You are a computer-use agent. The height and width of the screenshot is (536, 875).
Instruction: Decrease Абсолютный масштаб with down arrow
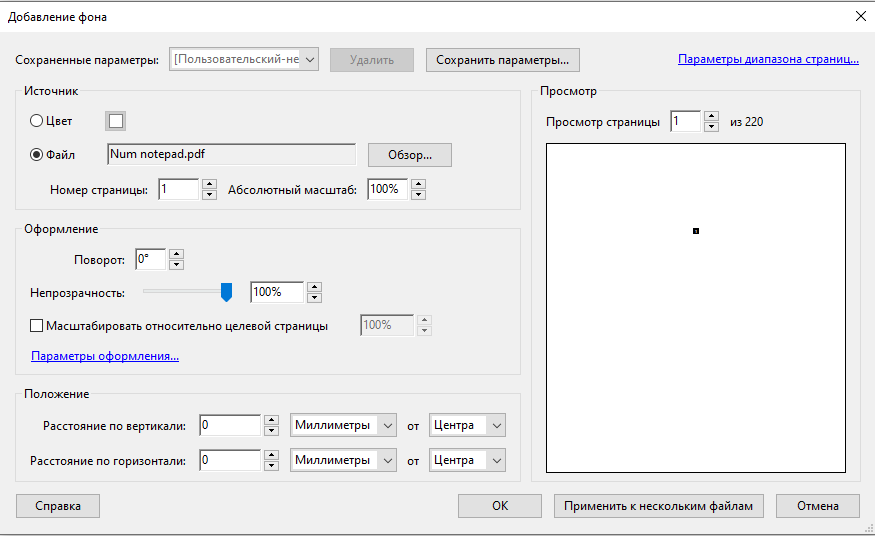click(x=418, y=195)
